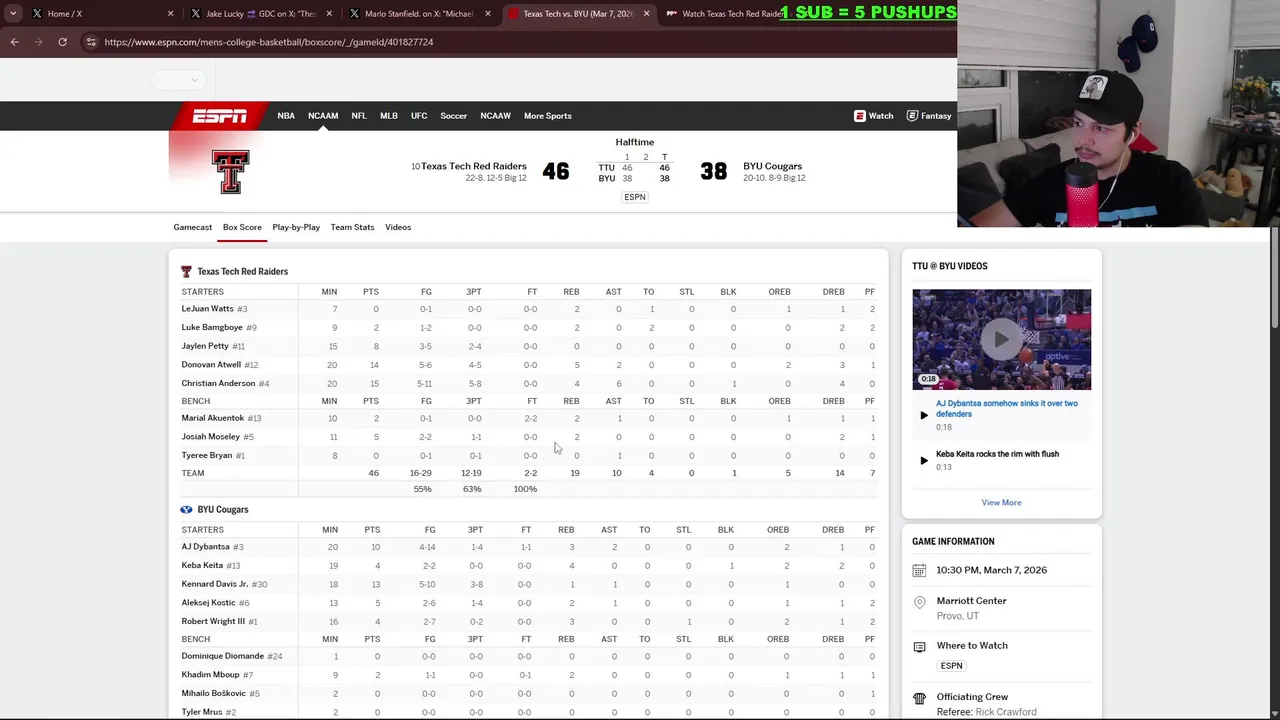Switch to the Gamecast tab
Image resolution: width=1280 pixels, height=720 pixels.
tap(193, 227)
